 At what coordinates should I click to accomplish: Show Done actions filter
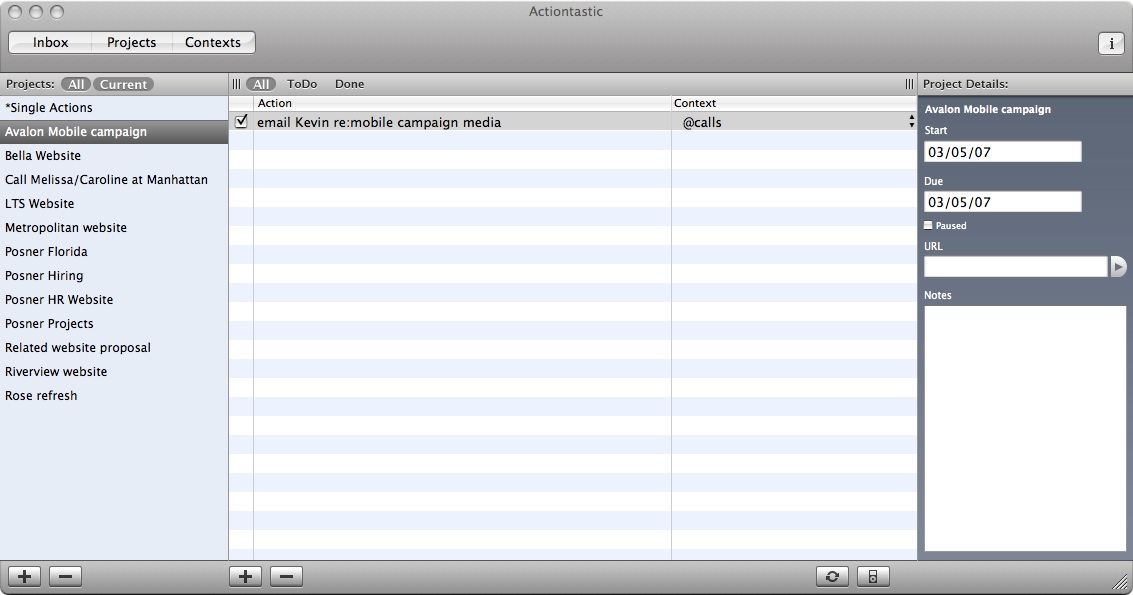pos(349,85)
